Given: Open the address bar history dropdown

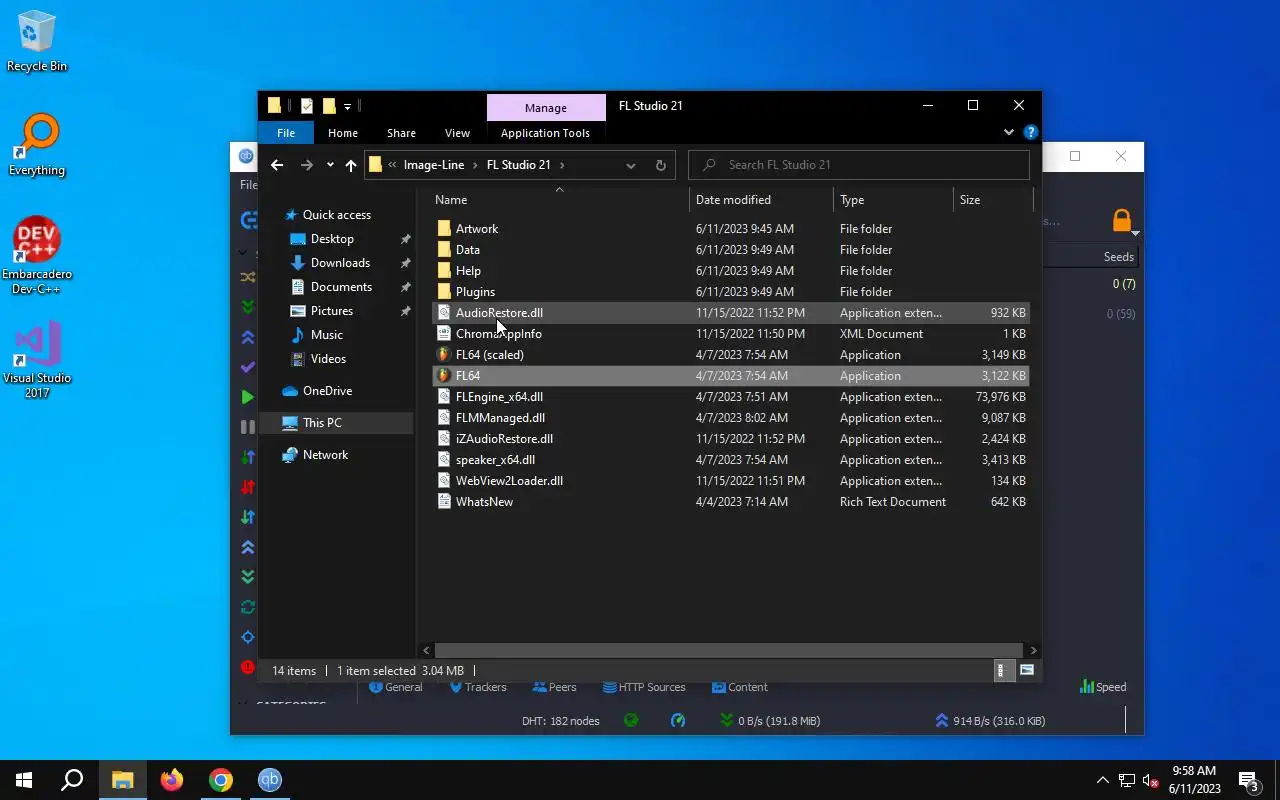Looking at the screenshot, I should (x=631, y=165).
